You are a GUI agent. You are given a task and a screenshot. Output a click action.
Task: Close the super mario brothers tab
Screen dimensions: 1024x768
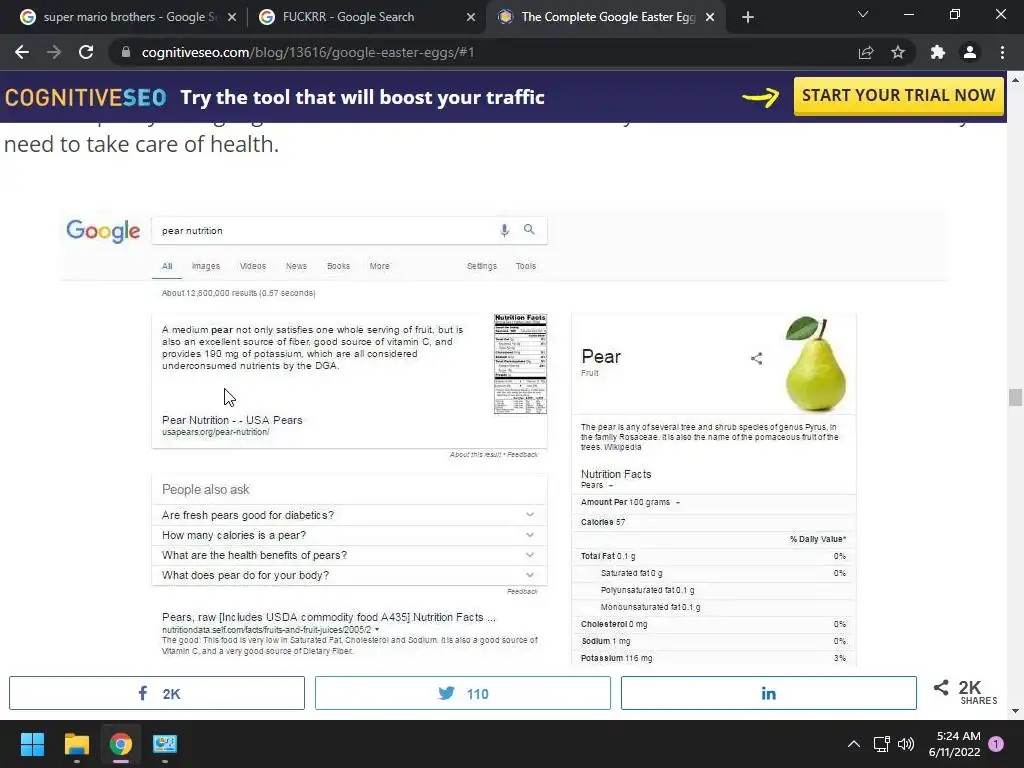(232, 17)
